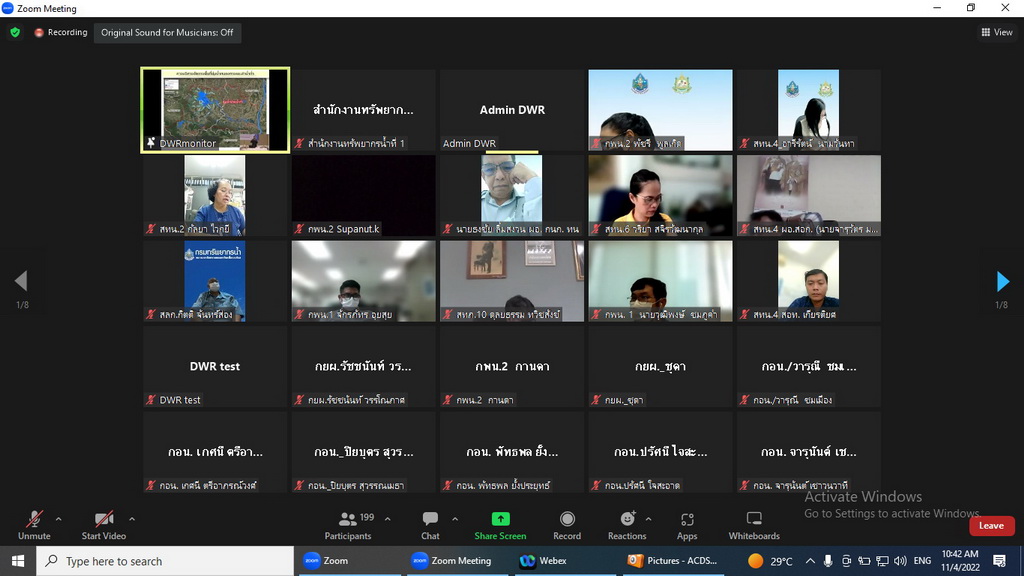
Task: Click the weather 29°C widget
Action: click(771, 561)
